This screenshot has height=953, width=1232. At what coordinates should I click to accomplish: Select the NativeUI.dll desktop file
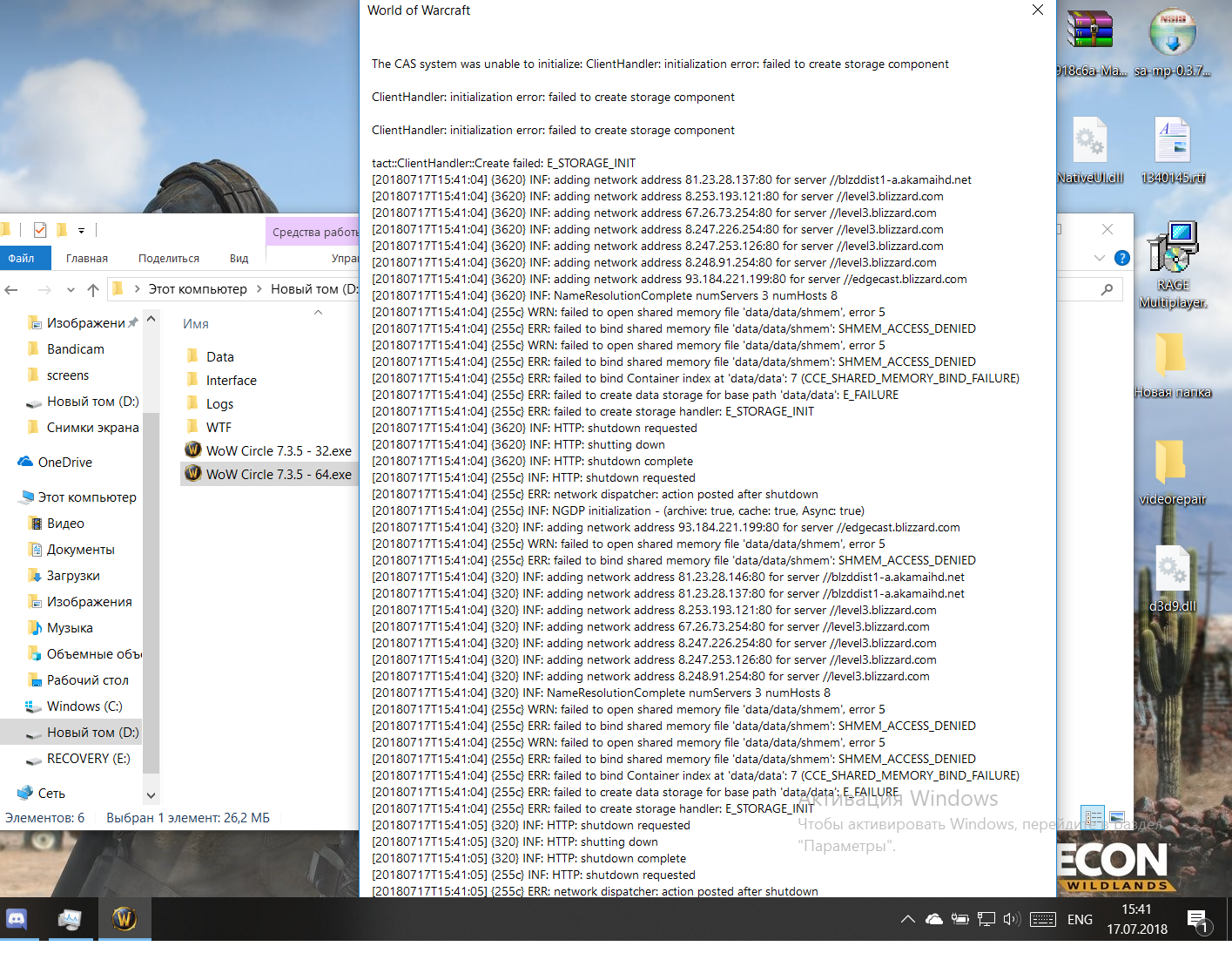[1089, 150]
